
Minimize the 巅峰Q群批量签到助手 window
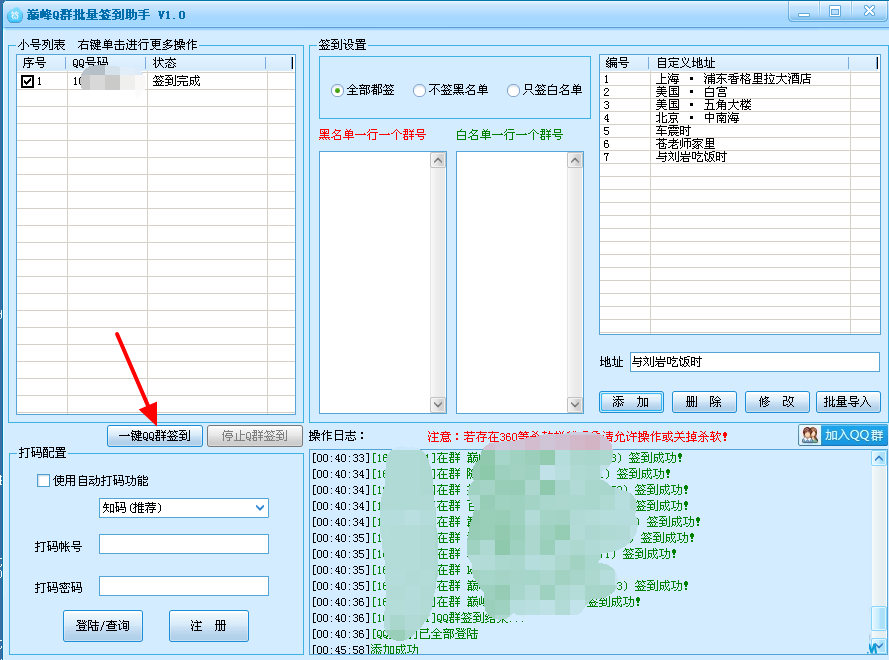(x=804, y=12)
